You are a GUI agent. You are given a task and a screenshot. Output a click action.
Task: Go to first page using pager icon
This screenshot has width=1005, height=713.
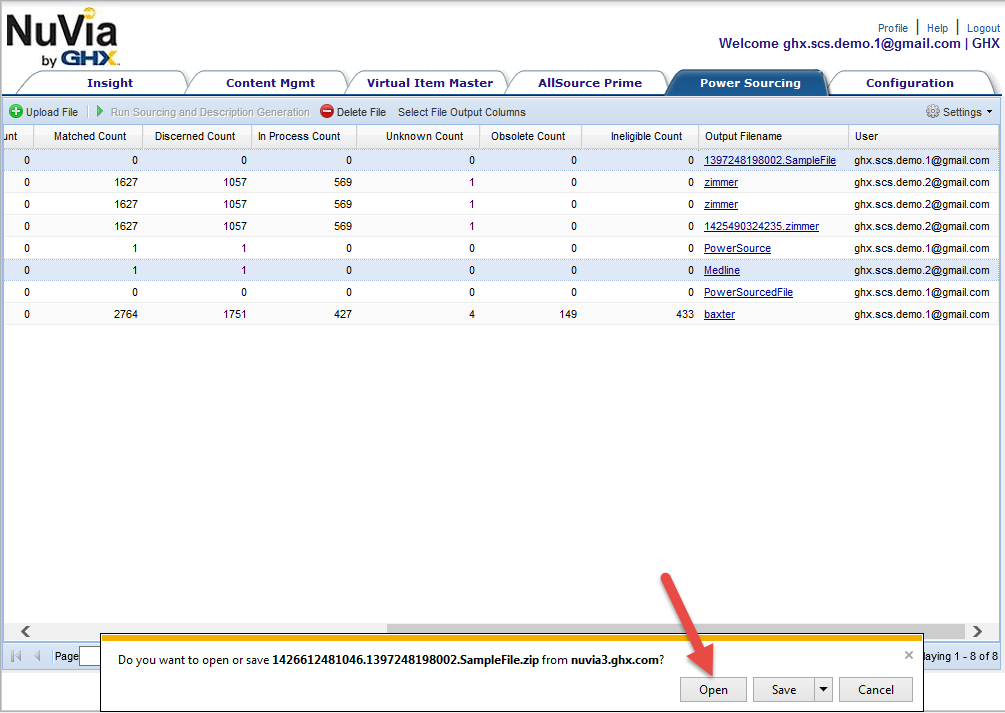17,656
